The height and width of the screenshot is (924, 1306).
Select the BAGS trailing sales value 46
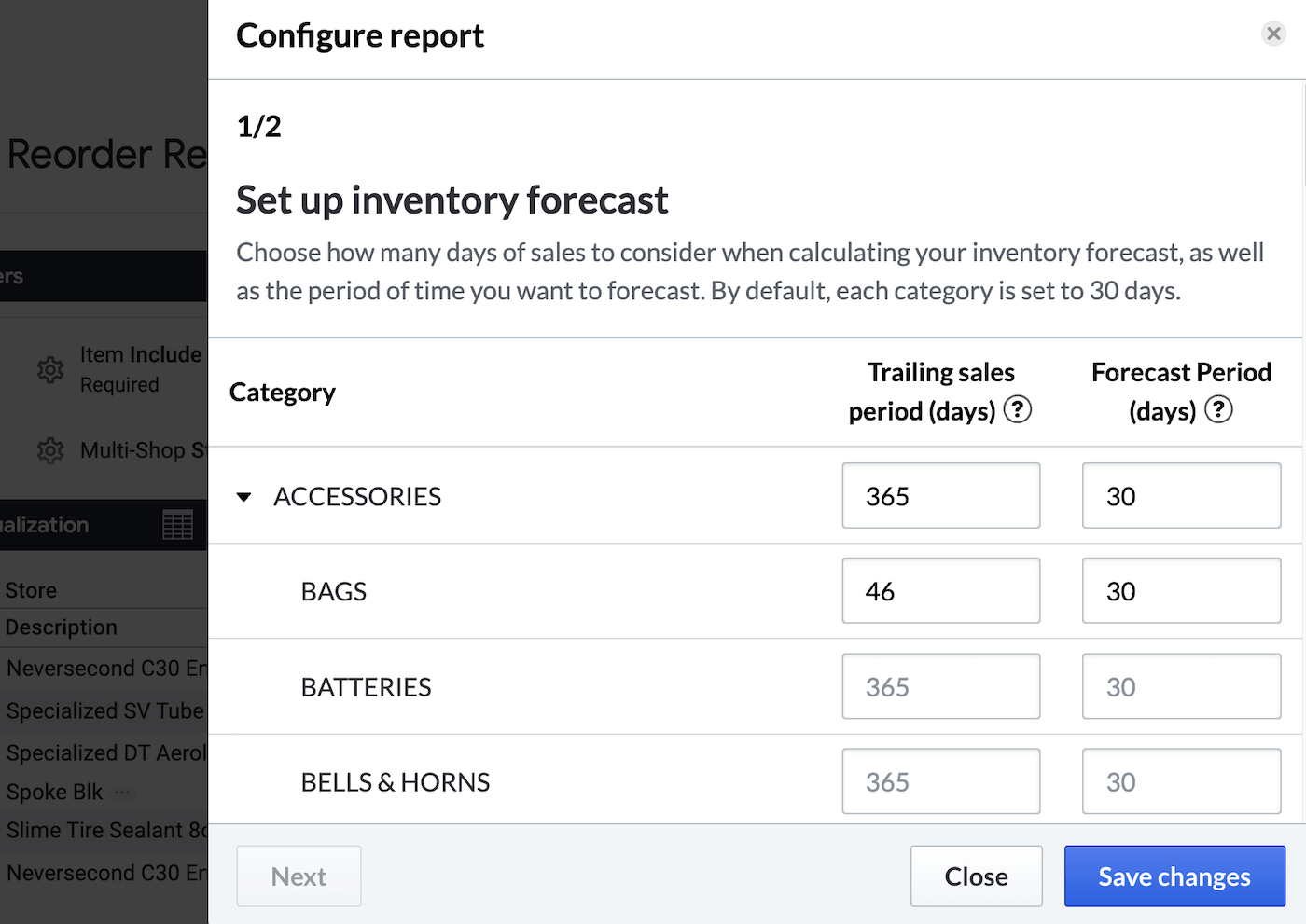(x=940, y=590)
